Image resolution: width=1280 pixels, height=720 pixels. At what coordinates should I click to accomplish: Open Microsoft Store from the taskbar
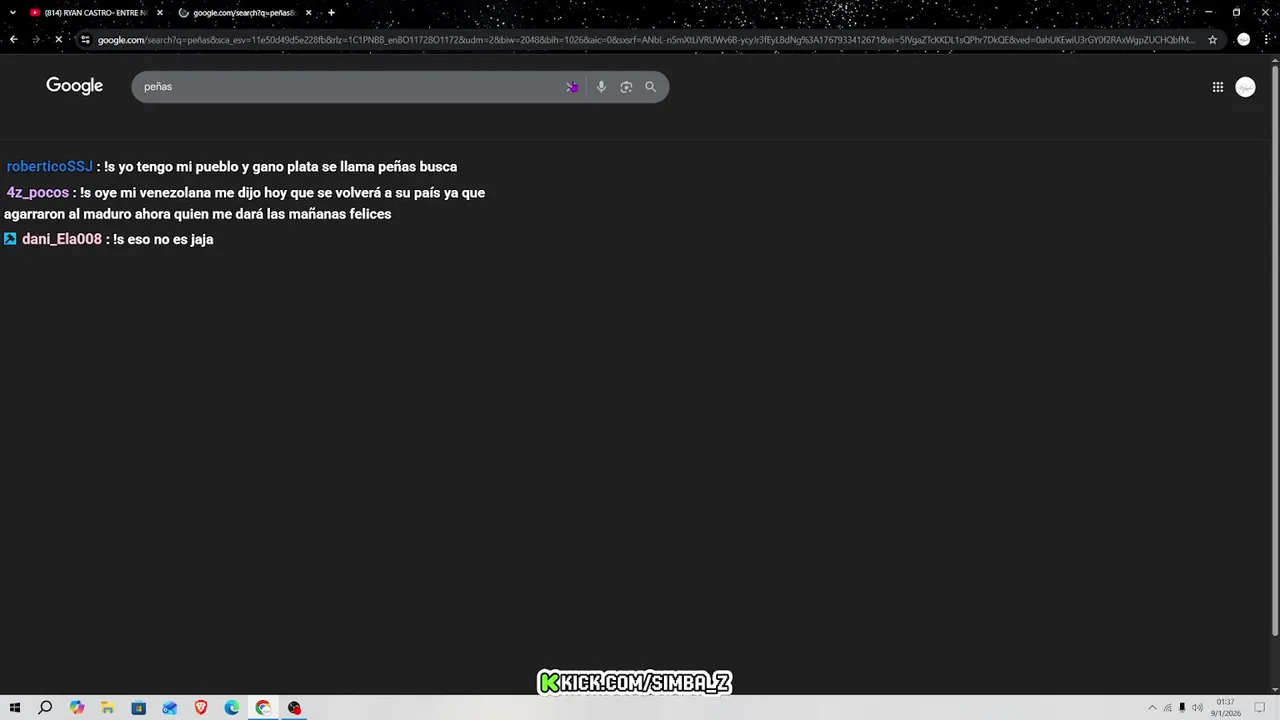(x=138, y=708)
